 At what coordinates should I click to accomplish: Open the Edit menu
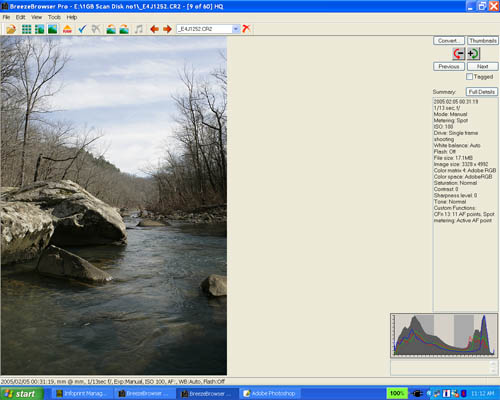tap(20, 17)
